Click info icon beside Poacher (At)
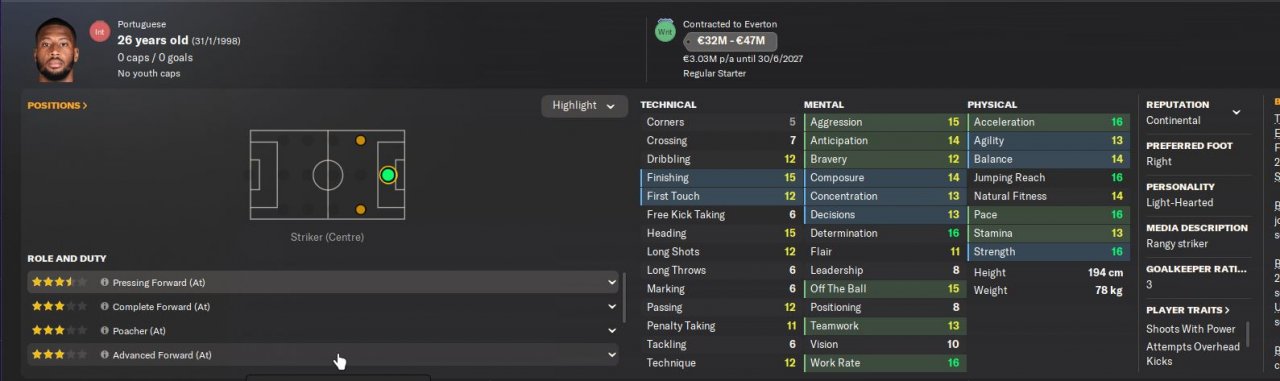 (105, 331)
